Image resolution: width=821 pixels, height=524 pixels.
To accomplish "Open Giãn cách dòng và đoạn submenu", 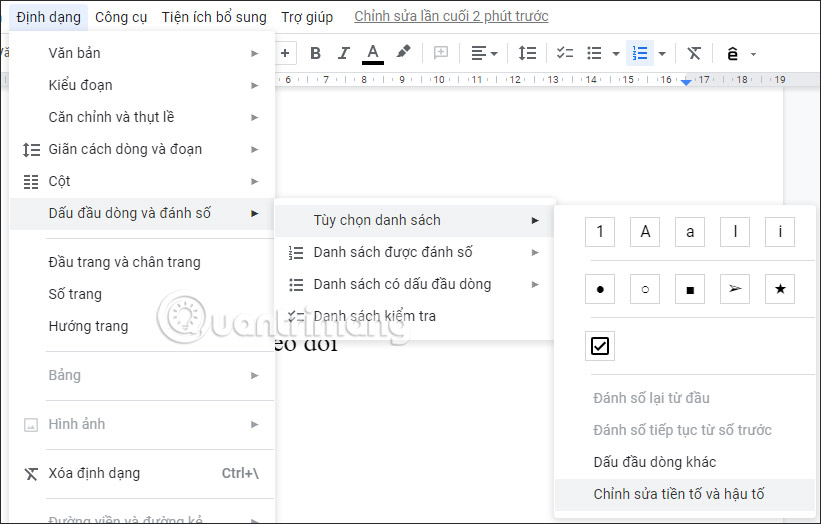I will (142, 149).
